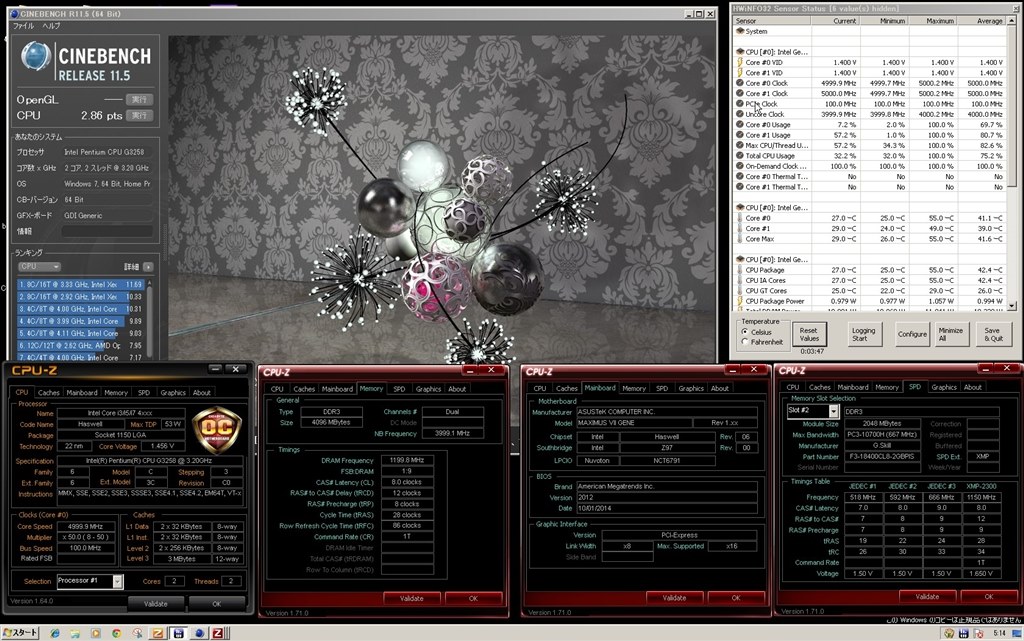Open the Slot #2 memory slot dropdown
Viewport: 1024px width, 641px height.
coord(833,411)
